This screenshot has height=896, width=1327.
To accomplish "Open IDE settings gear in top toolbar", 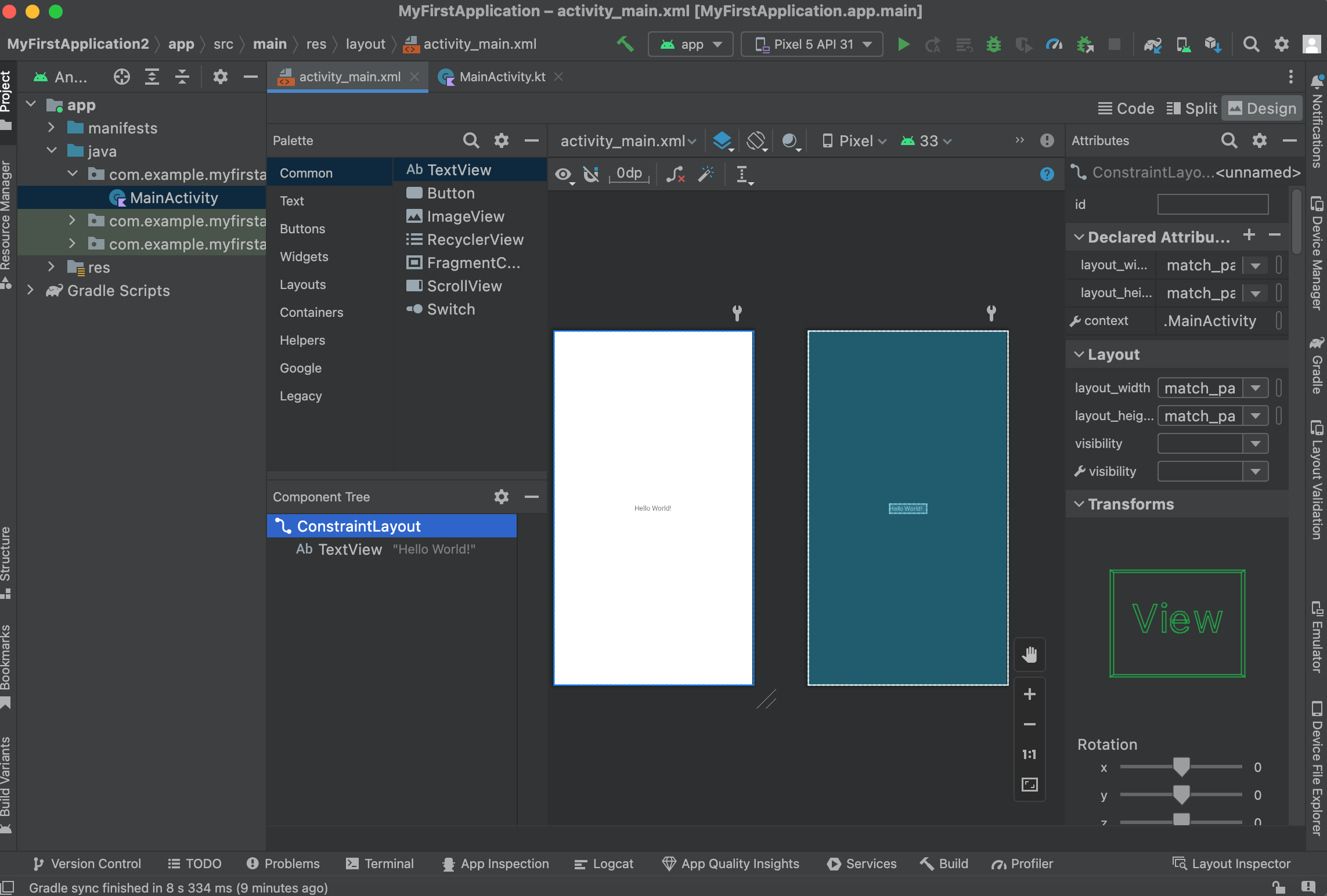I will (1281, 44).
